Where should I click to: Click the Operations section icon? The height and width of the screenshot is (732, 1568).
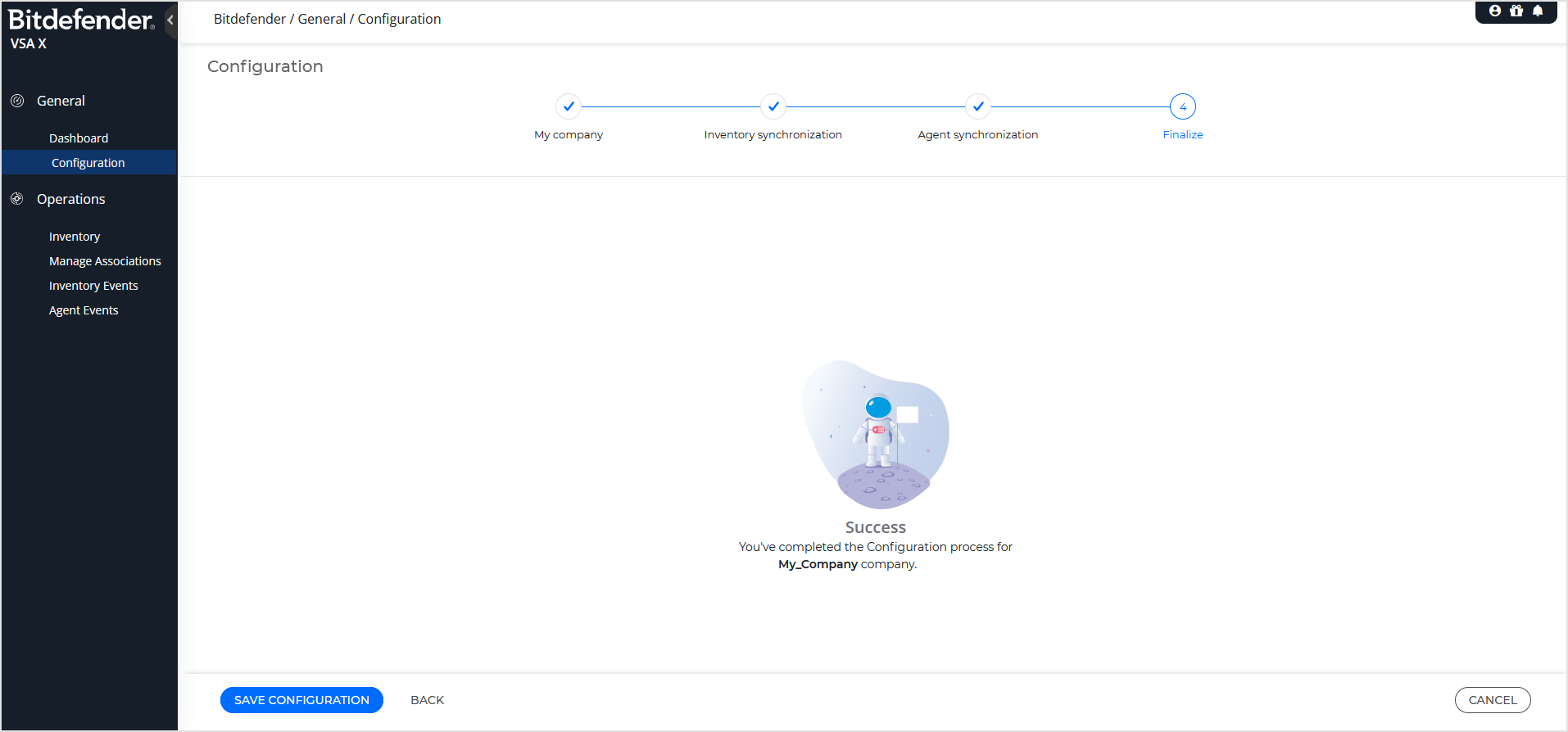pyautogui.click(x=17, y=199)
